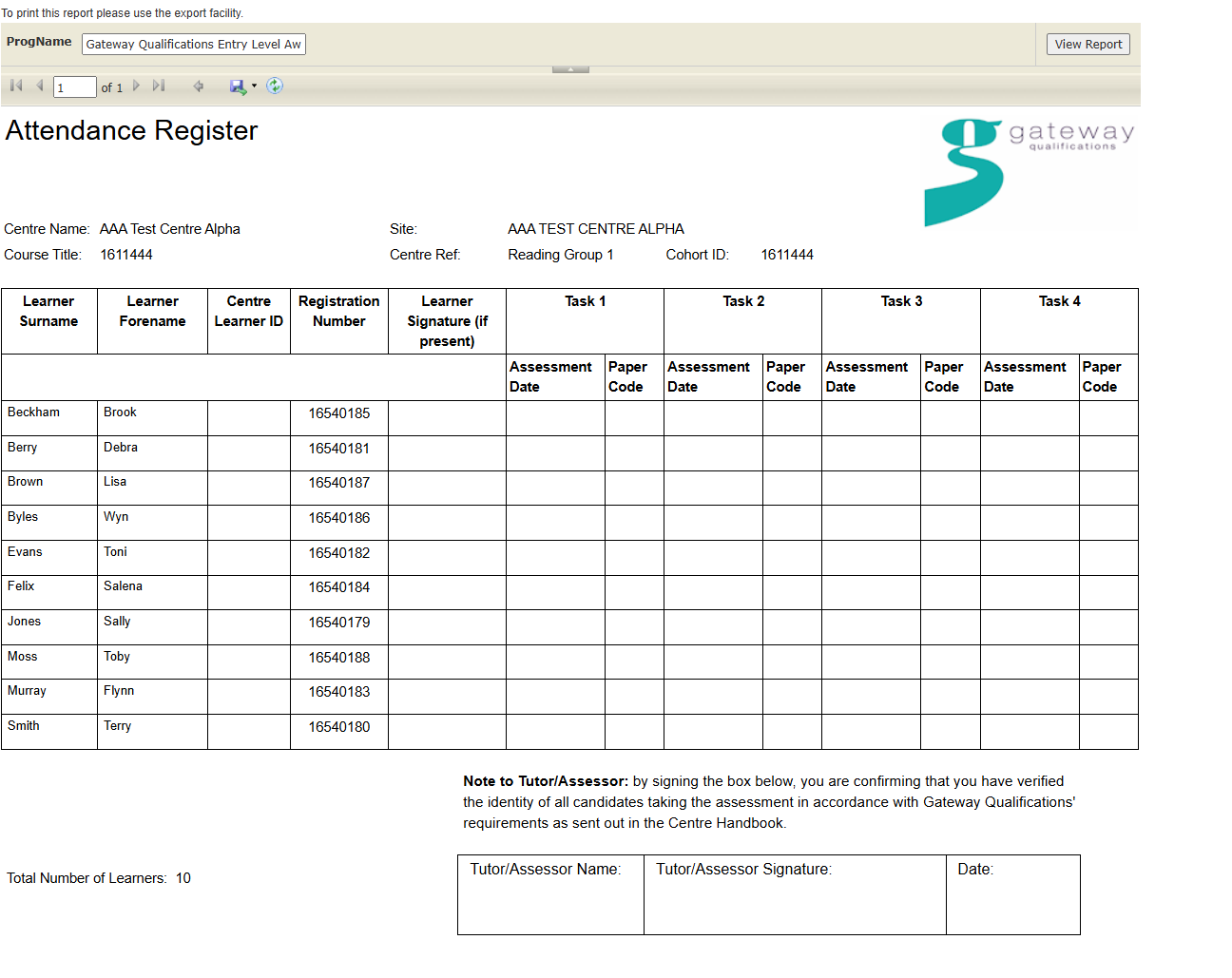Click the Tutor/Assessor Signature box
Viewport: 1232px width, 978px height.
coord(795,894)
